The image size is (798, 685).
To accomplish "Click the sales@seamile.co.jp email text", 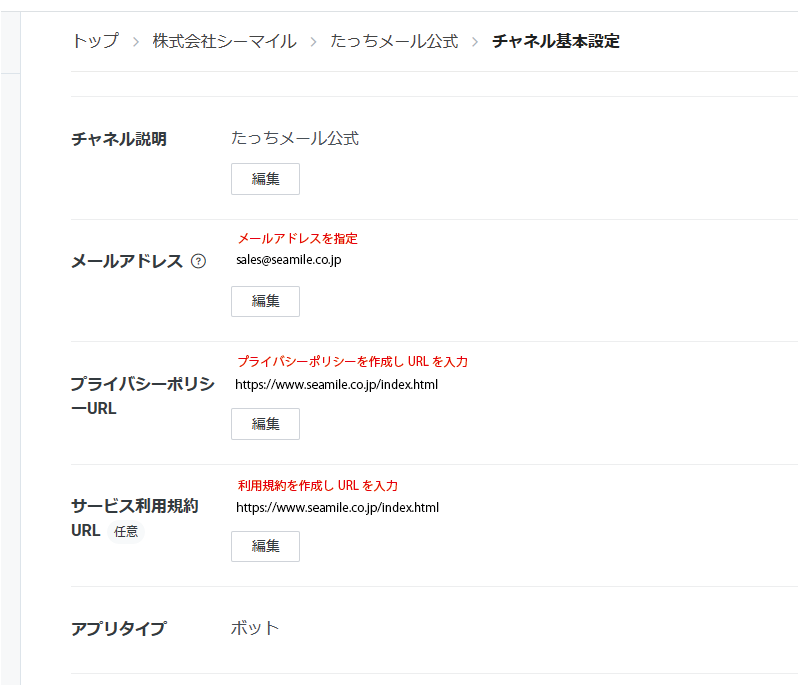I will pos(289,260).
